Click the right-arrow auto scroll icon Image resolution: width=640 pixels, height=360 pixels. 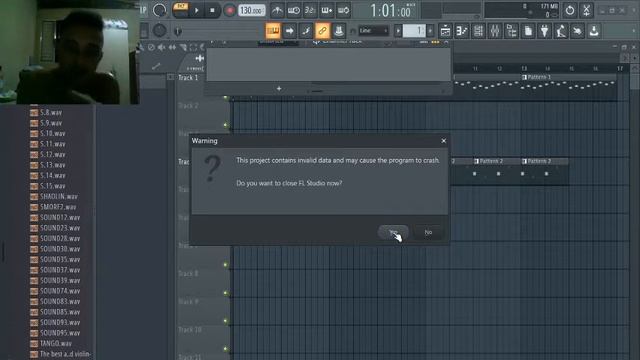(289, 31)
